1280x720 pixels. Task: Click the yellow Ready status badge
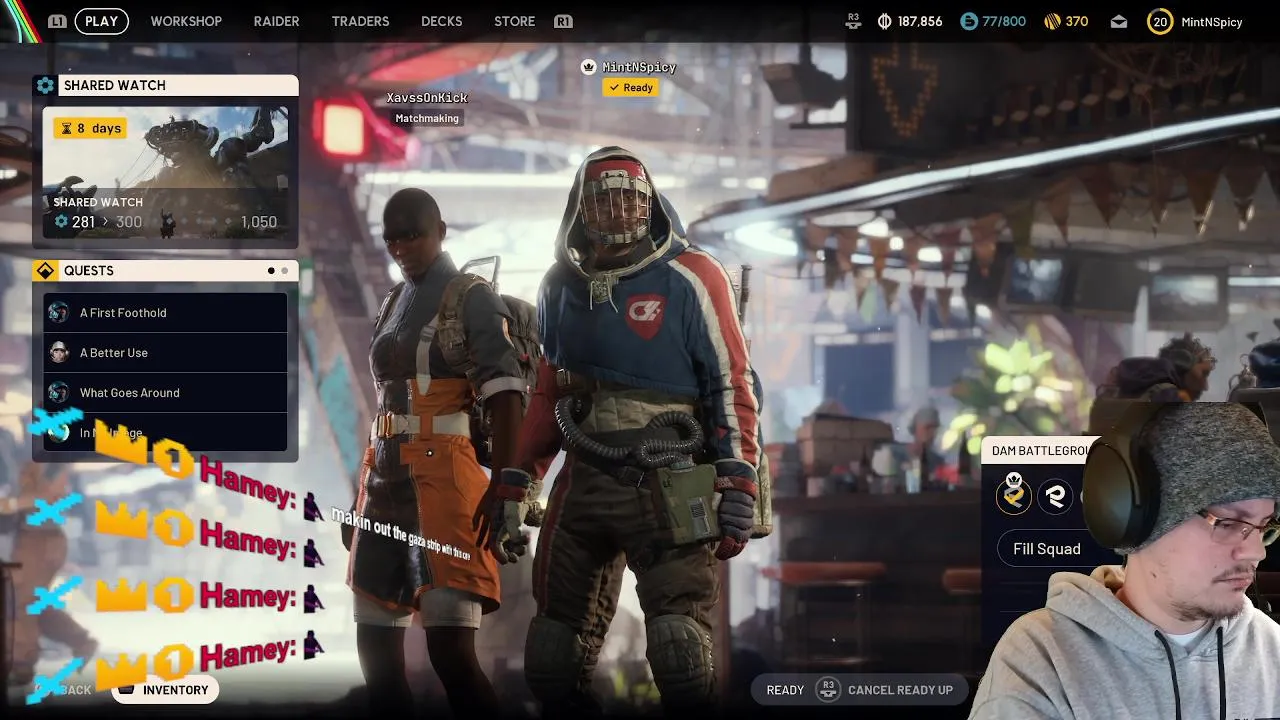coord(630,88)
